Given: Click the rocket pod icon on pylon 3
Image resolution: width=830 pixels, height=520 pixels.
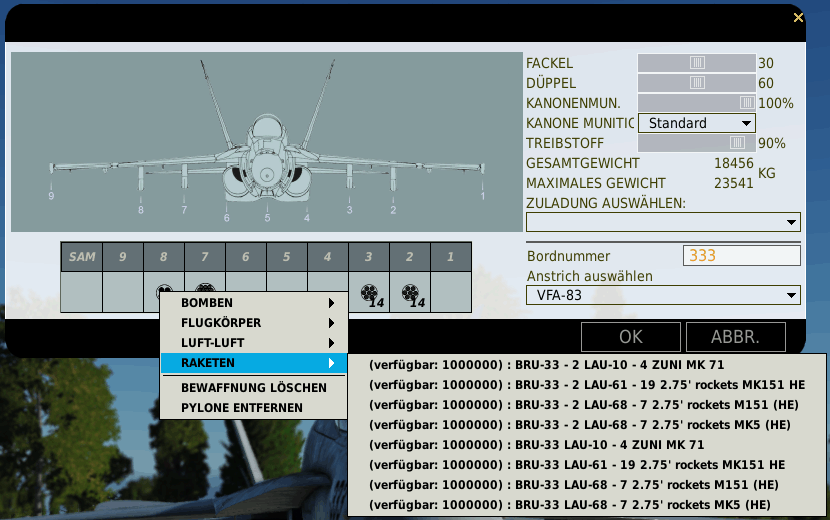Looking at the screenshot, I should tap(369, 292).
